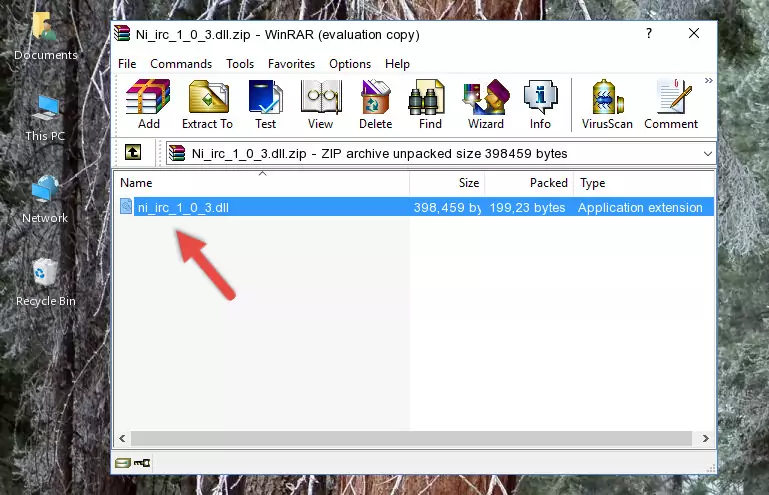The width and height of the screenshot is (769, 495).
Task: Click the horizontal scrollbar right arrow
Action: (705, 438)
